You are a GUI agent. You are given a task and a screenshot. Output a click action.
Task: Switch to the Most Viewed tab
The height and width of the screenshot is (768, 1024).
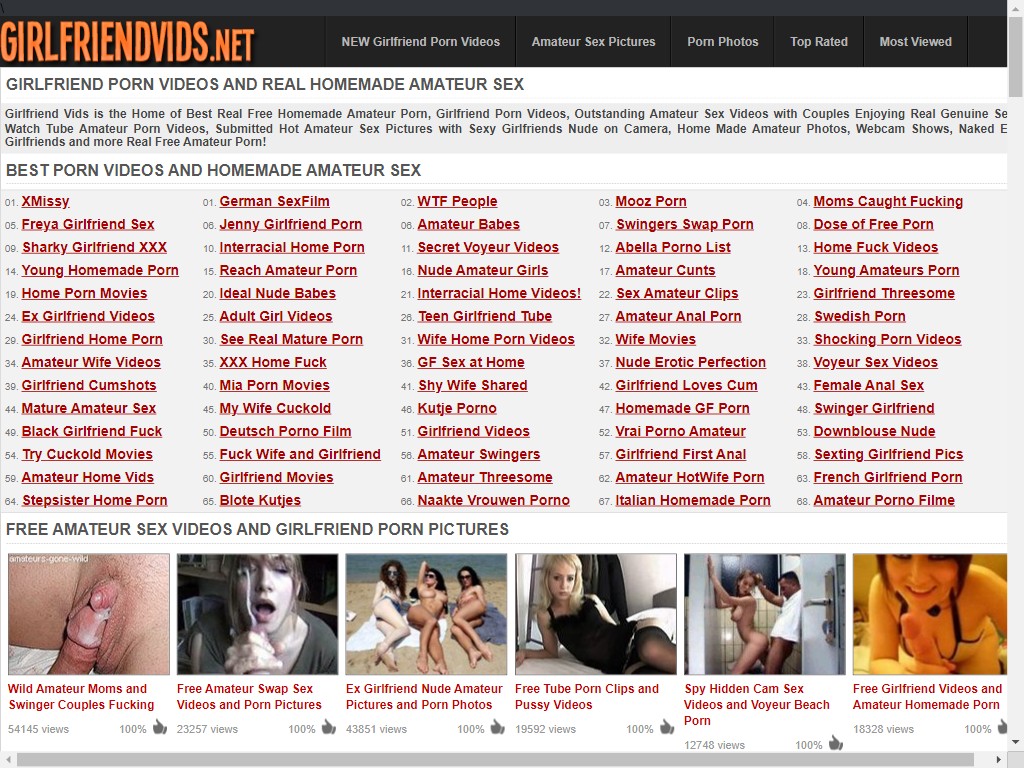[915, 42]
